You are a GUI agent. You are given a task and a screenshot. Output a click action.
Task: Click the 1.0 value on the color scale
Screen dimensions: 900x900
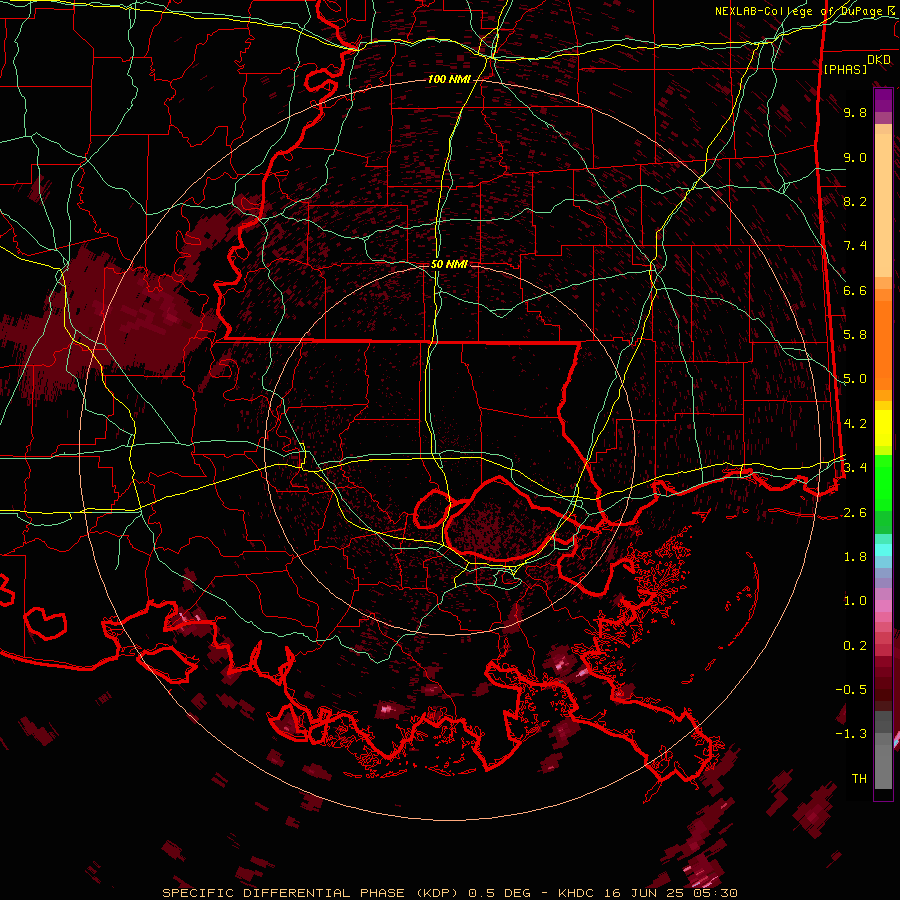[x=855, y=601]
